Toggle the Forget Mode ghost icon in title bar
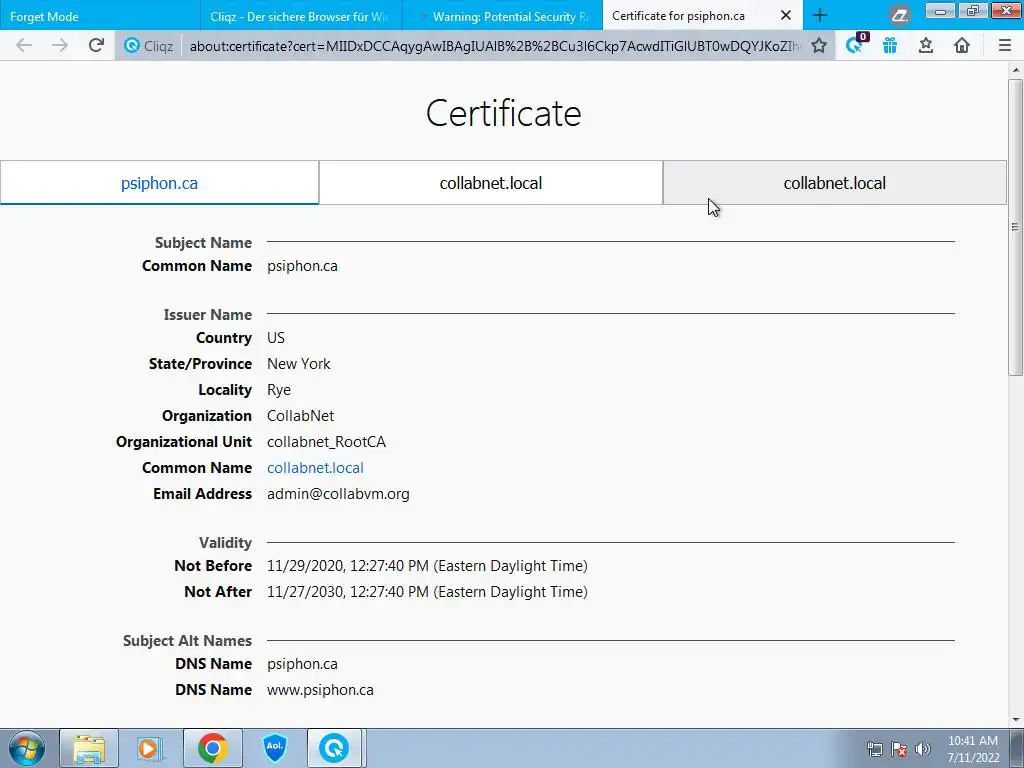Screen dimensions: 1024x768 [900, 16]
